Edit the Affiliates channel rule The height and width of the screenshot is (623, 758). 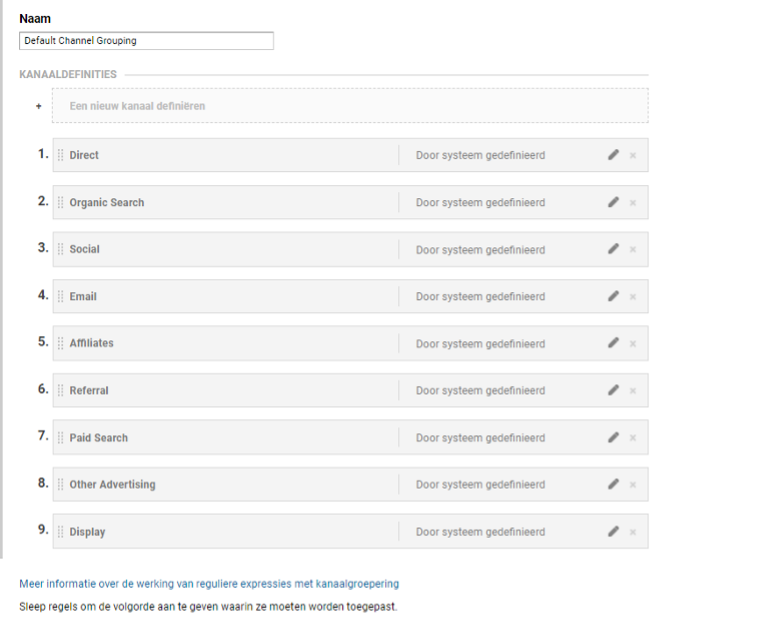(613, 343)
